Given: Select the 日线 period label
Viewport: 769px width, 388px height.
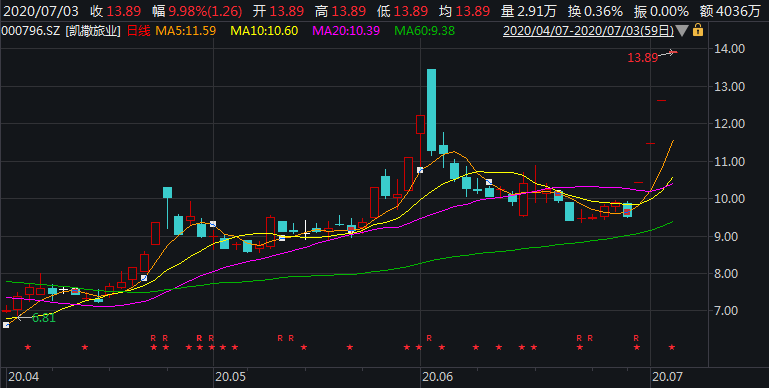Looking at the screenshot, I should pos(139,31).
